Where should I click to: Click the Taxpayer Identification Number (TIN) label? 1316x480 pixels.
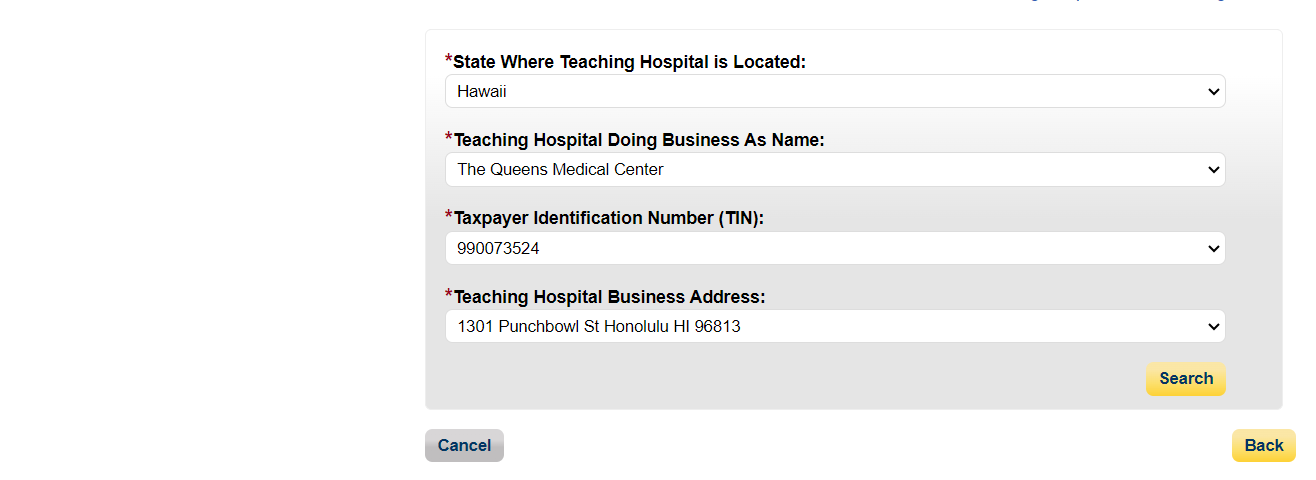click(x=608, y=218)
